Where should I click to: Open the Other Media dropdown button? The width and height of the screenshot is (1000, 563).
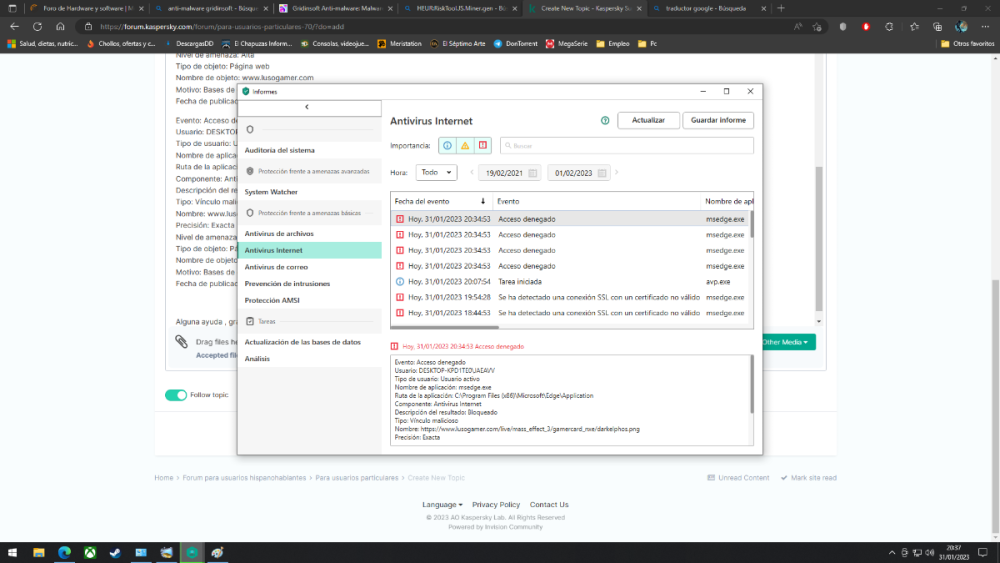786,342
